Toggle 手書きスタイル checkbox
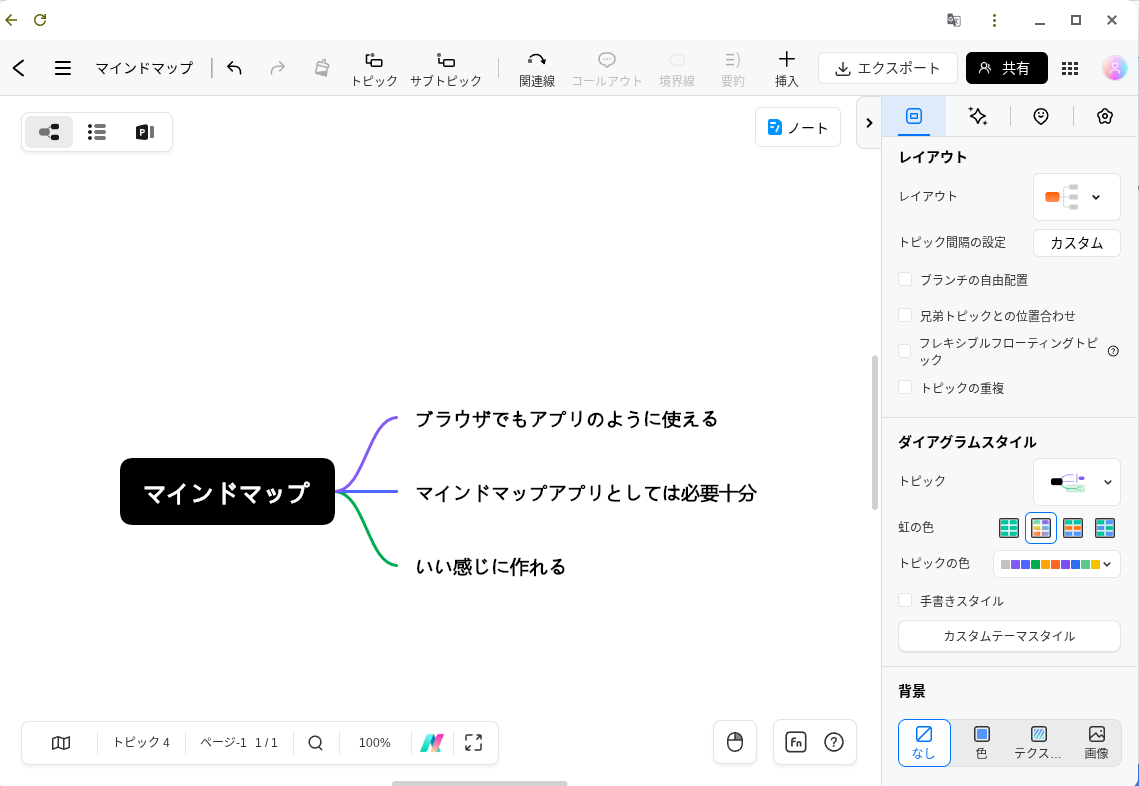Screen dimensions: 1139x786 [x=905, y=601]
